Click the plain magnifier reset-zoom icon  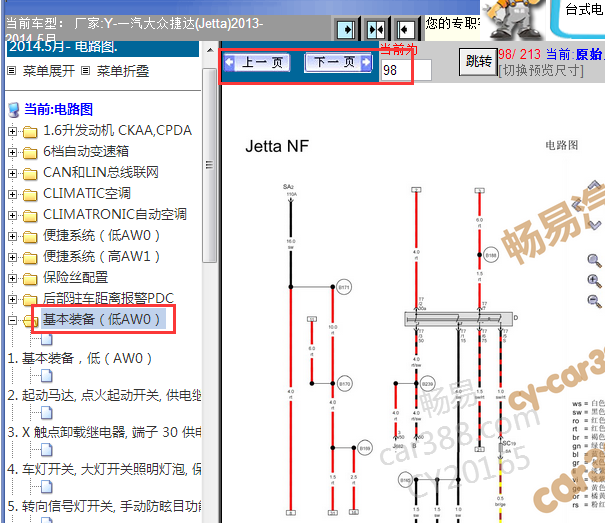(594, 261)
